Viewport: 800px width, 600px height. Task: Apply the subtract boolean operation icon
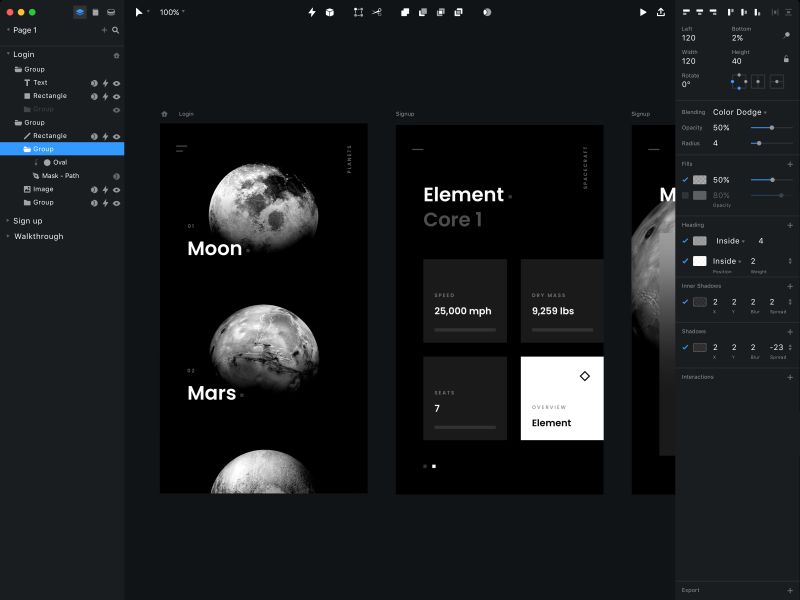pos(422,12)
